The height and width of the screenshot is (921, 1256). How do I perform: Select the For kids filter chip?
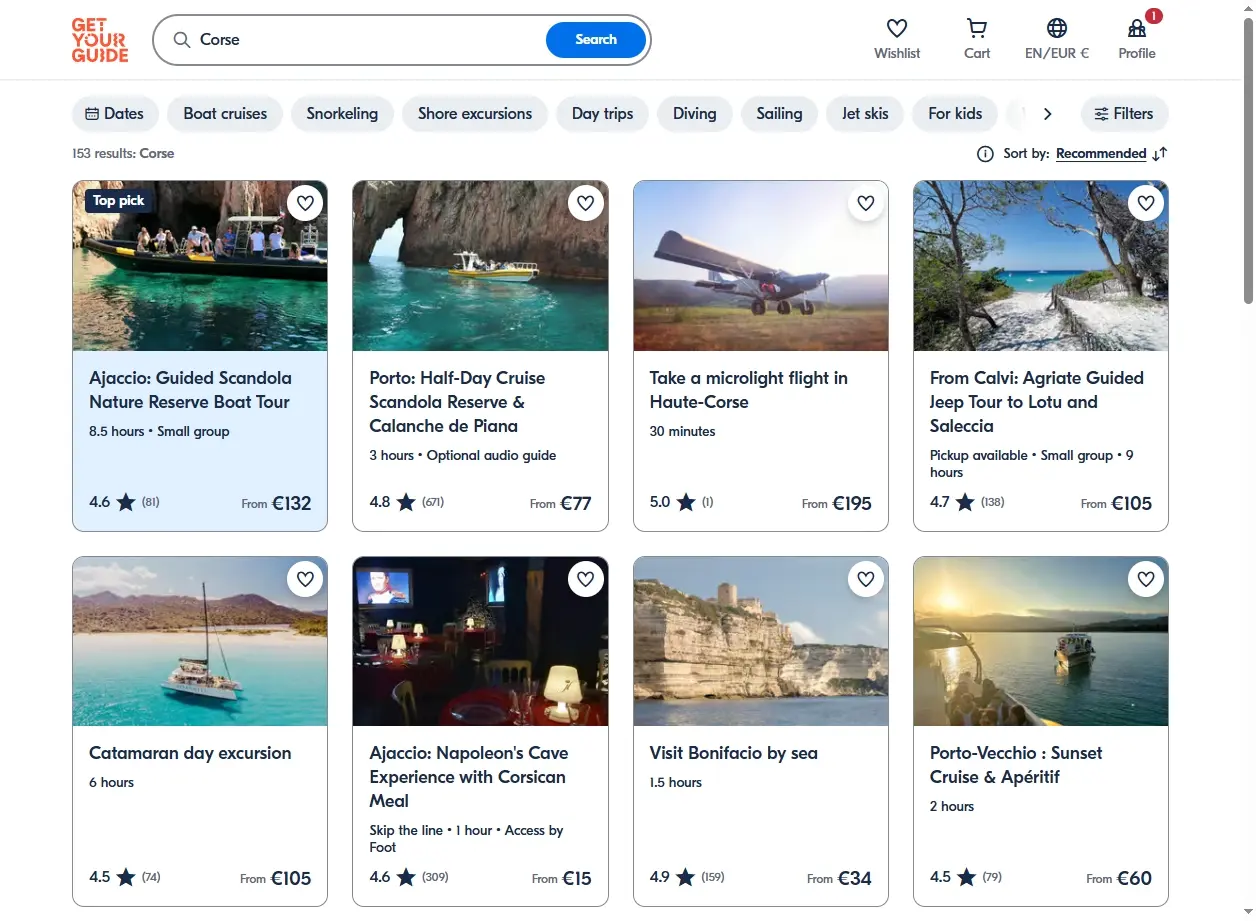pyautogui.click(x=955, y=114)
